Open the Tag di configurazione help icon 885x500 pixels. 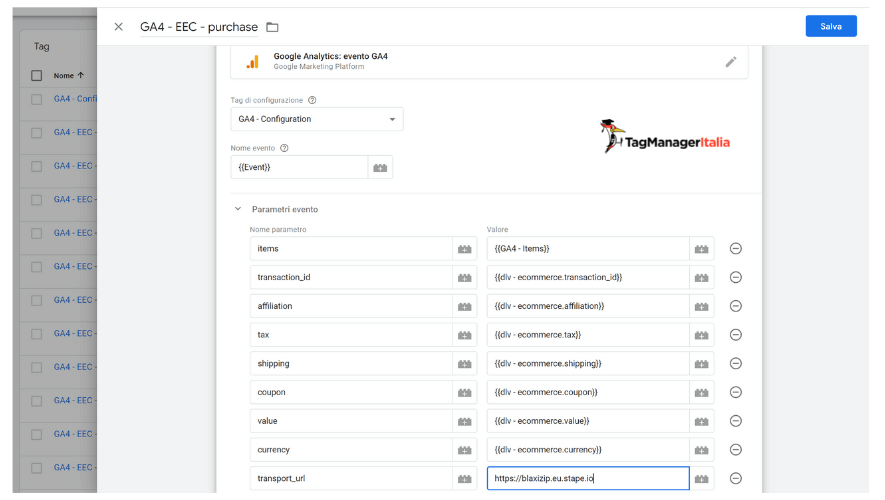[312, 100]
